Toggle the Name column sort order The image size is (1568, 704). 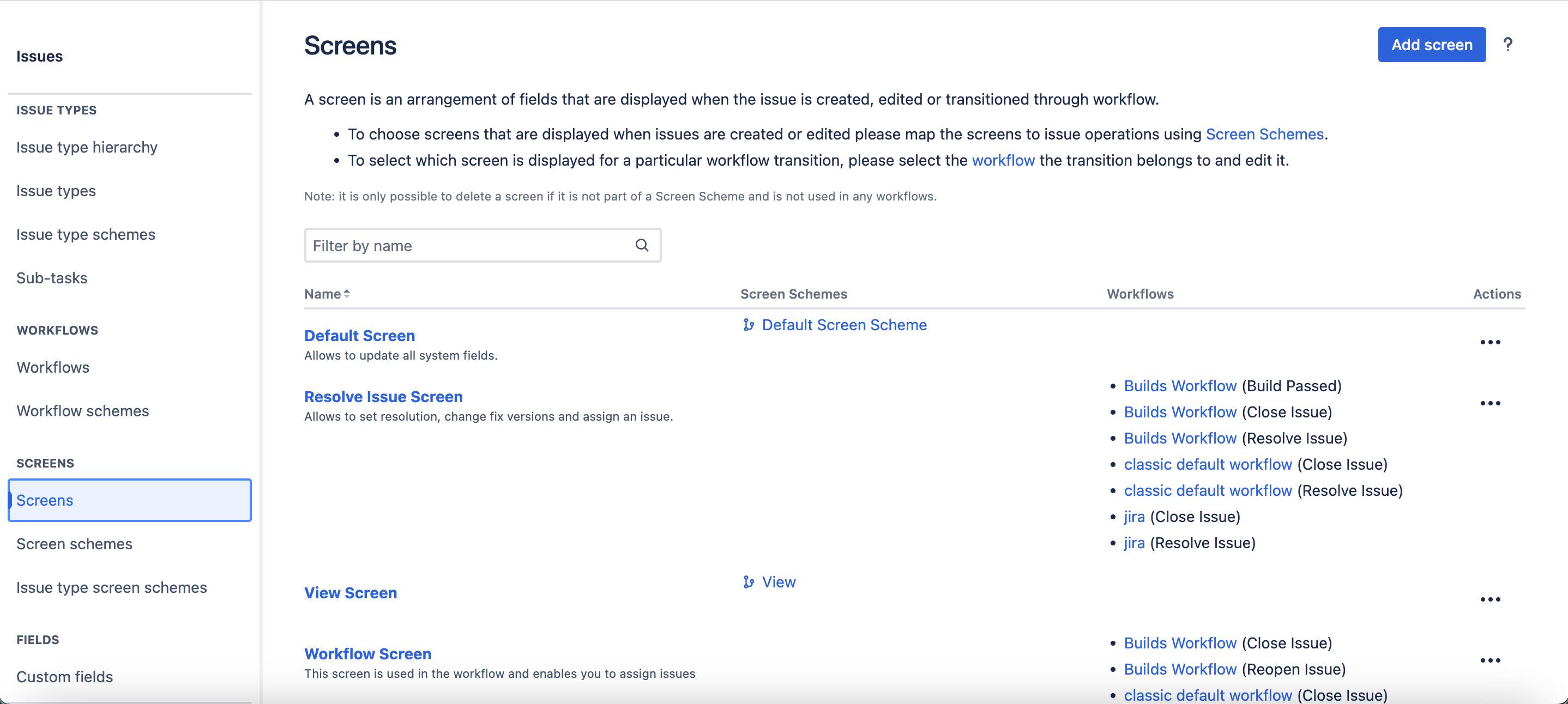pos(346,293)
